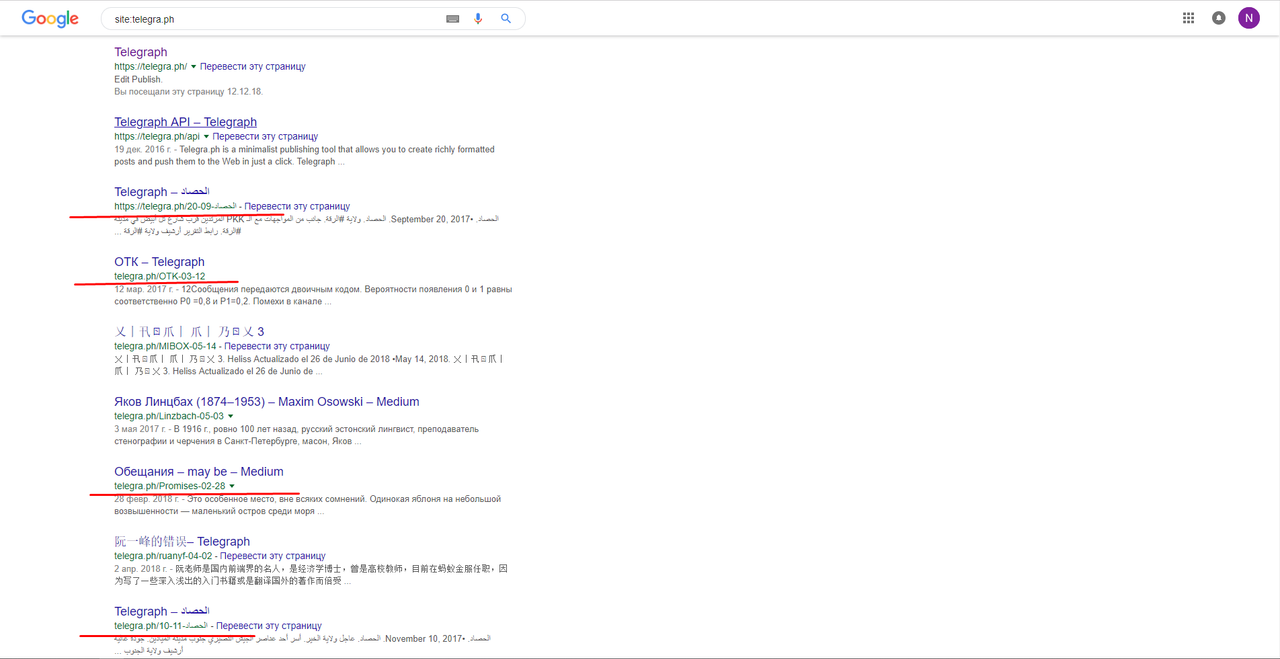Image resolution: width=1280 pixels, height=659 pixels.
Task: Expand dropdown arrow next to telegra.ph/api
Action: point(206,137)
